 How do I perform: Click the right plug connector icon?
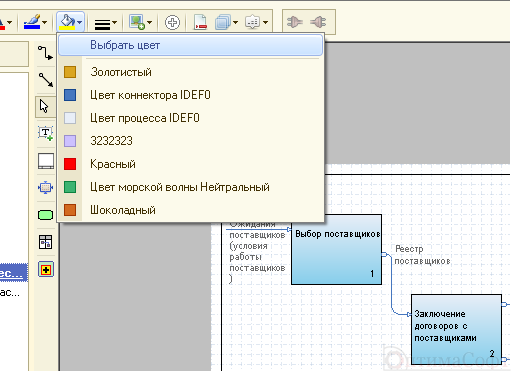point(318,22)
